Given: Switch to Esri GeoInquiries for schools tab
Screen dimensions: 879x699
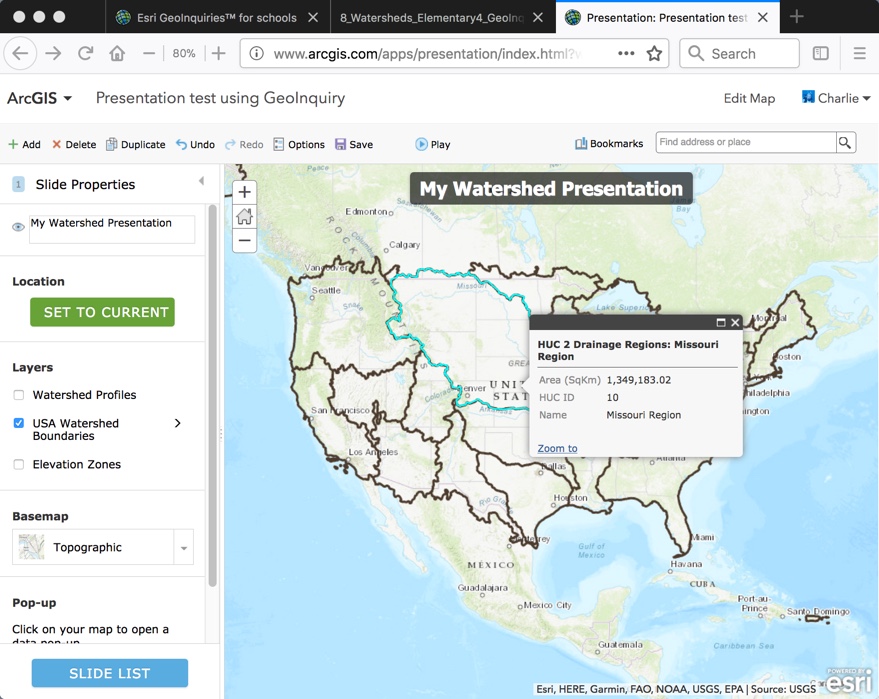Looking at the screenshot, I should (206, 17).
